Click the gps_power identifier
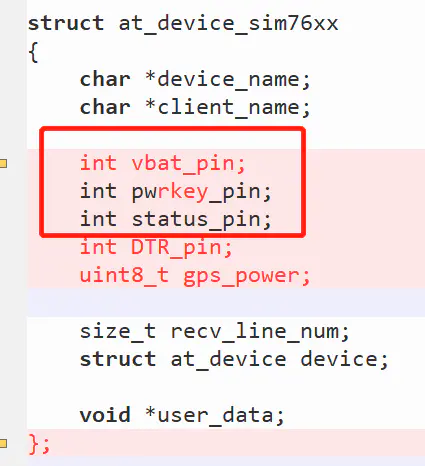The image size is (425, 466). (x=247, y=276)
